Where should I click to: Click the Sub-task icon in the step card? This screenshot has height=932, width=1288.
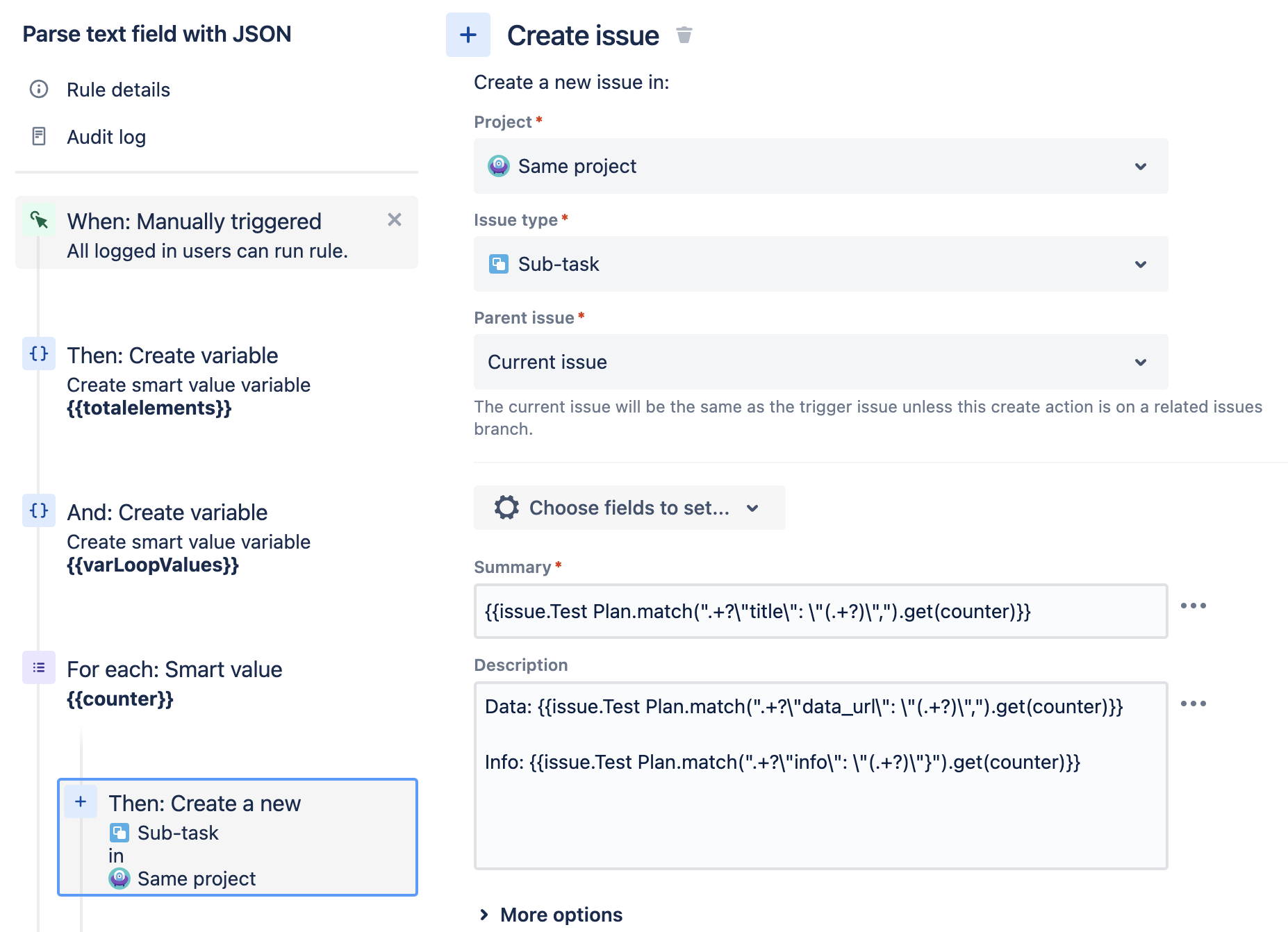pos(120,832)
